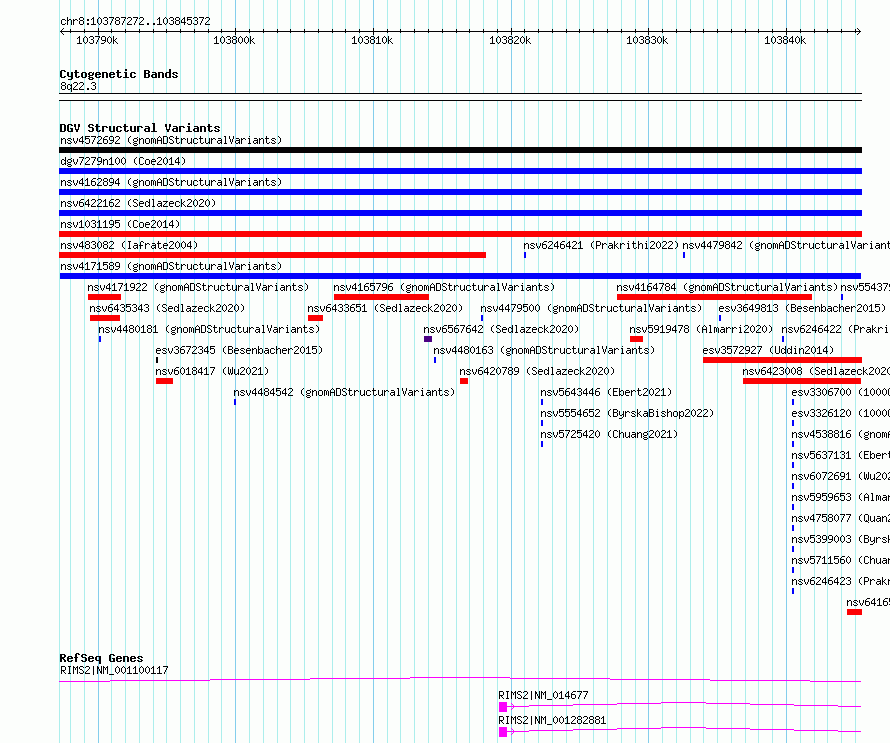Open variant nsv4171589 label

coord(171,266)
